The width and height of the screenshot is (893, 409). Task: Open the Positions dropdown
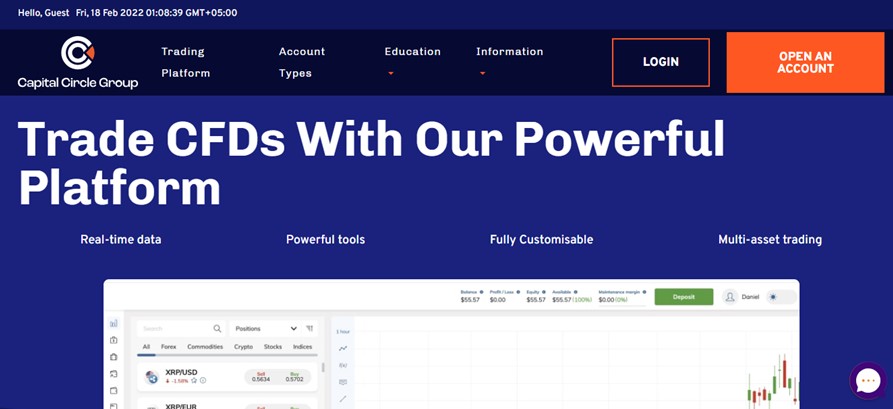(265, 328)
